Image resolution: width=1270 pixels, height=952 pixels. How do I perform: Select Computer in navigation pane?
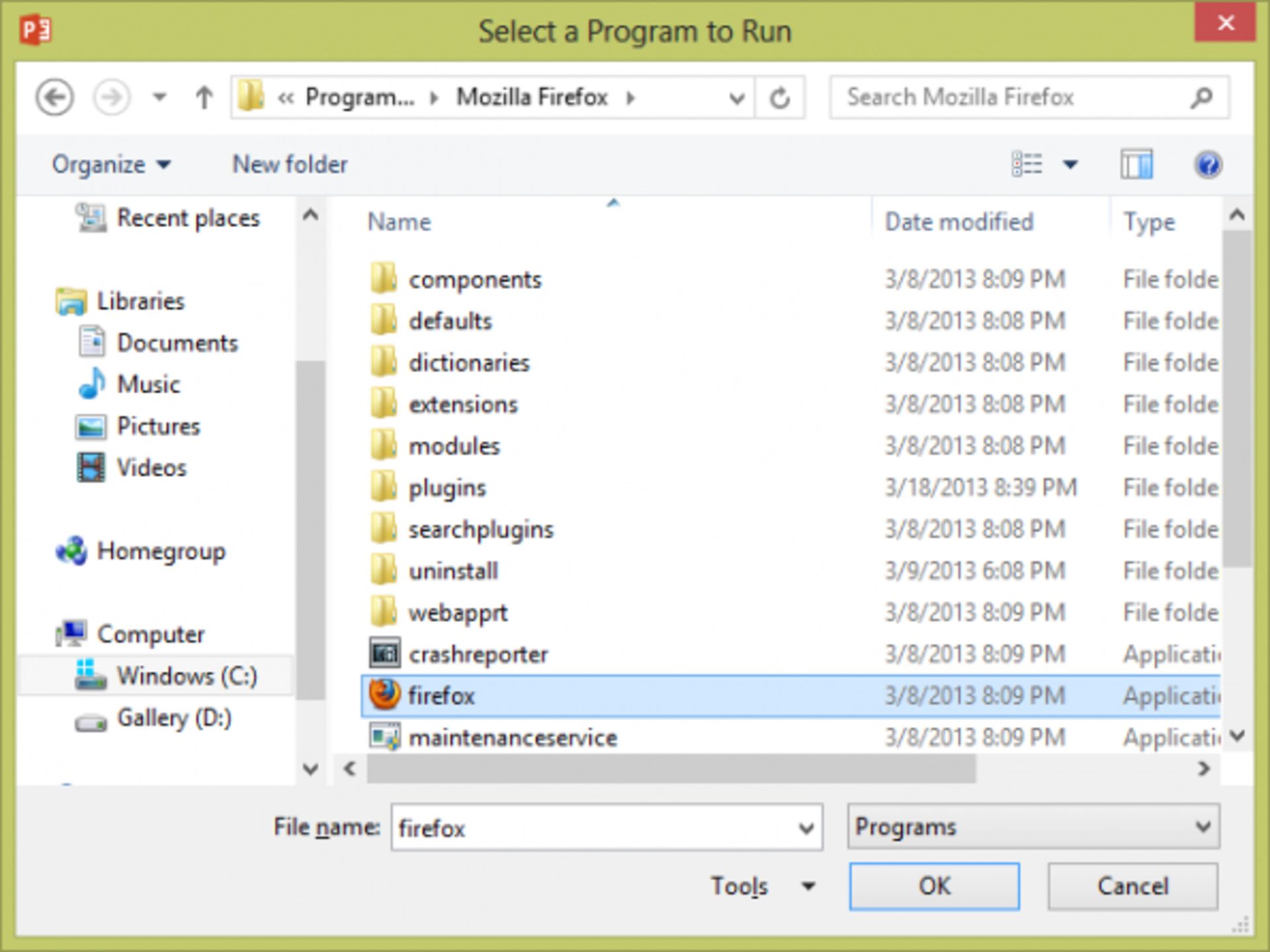tap(130, 634)
